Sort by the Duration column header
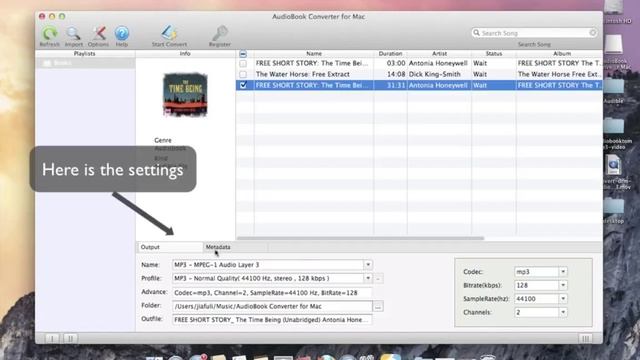The height and width of the screenshot is (360, 640). [x=390, y=53]
